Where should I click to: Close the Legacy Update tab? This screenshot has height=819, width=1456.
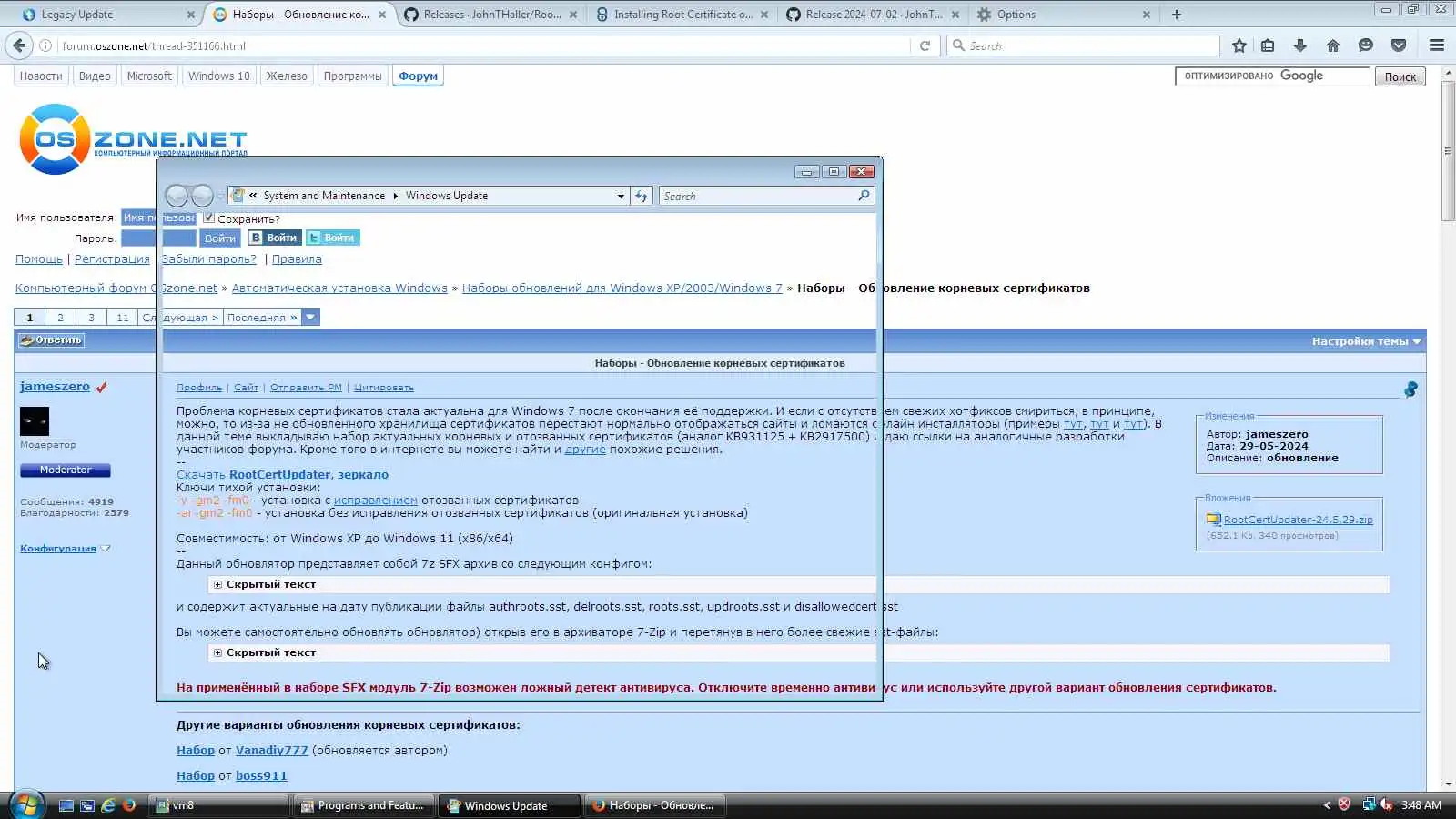190,15
